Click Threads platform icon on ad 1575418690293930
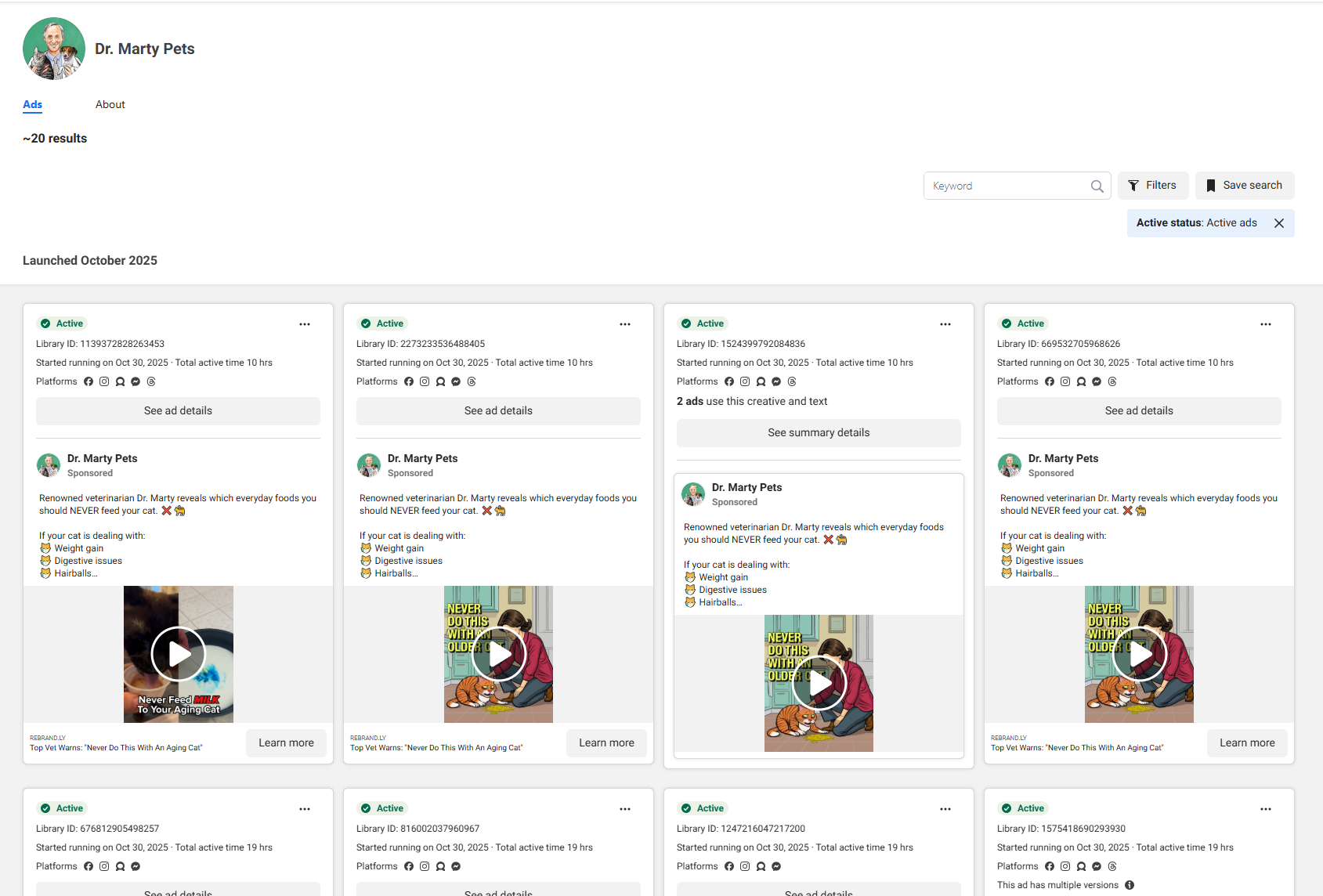This screenshot has height=896, width=1323. pos(1112,867)
